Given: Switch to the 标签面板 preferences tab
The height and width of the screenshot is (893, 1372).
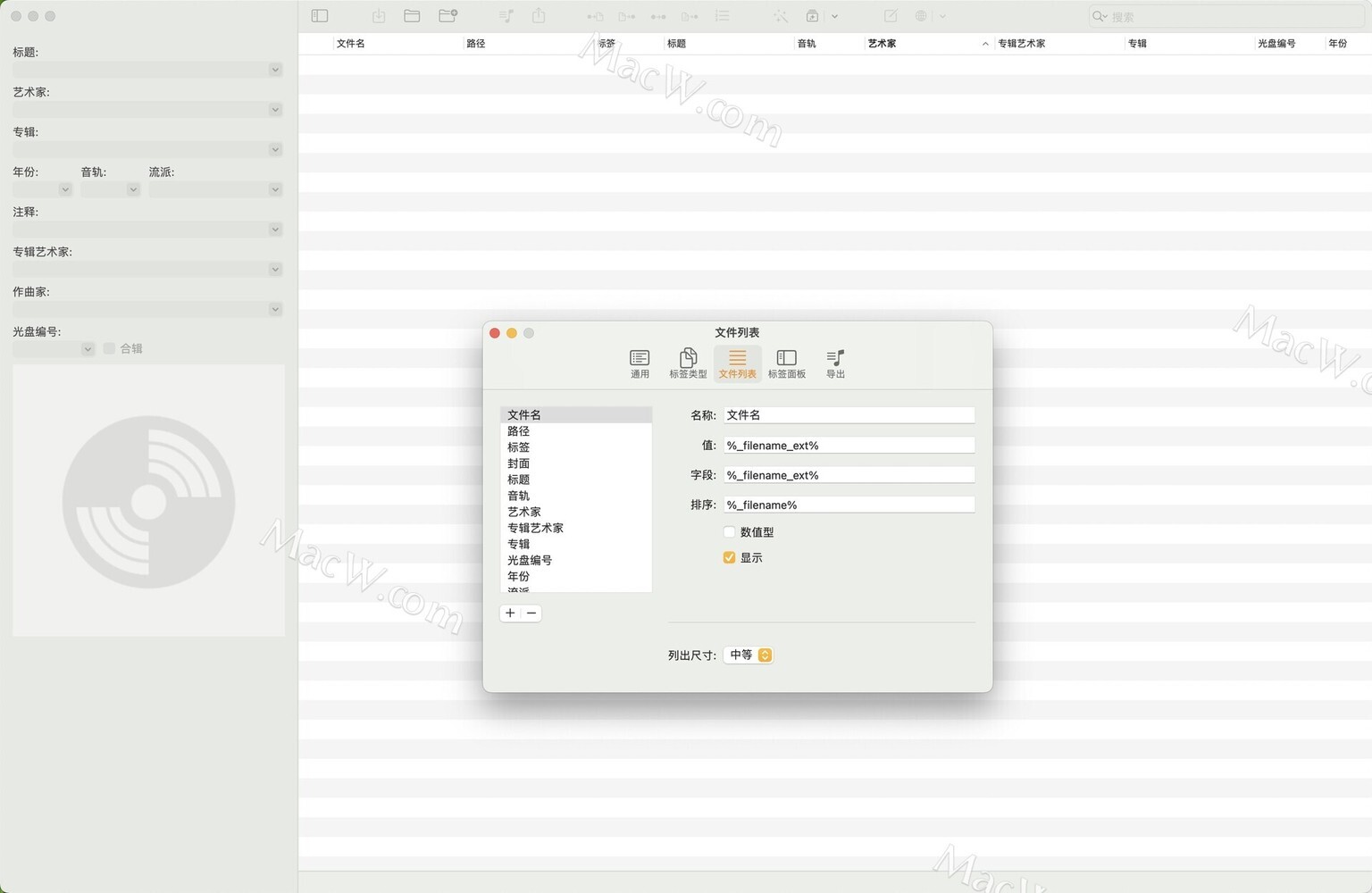Looking at the screenshot, I should (786, 363).
